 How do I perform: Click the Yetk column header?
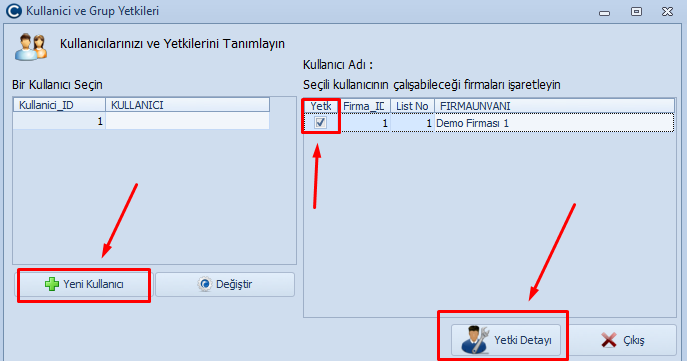[321, 106]
